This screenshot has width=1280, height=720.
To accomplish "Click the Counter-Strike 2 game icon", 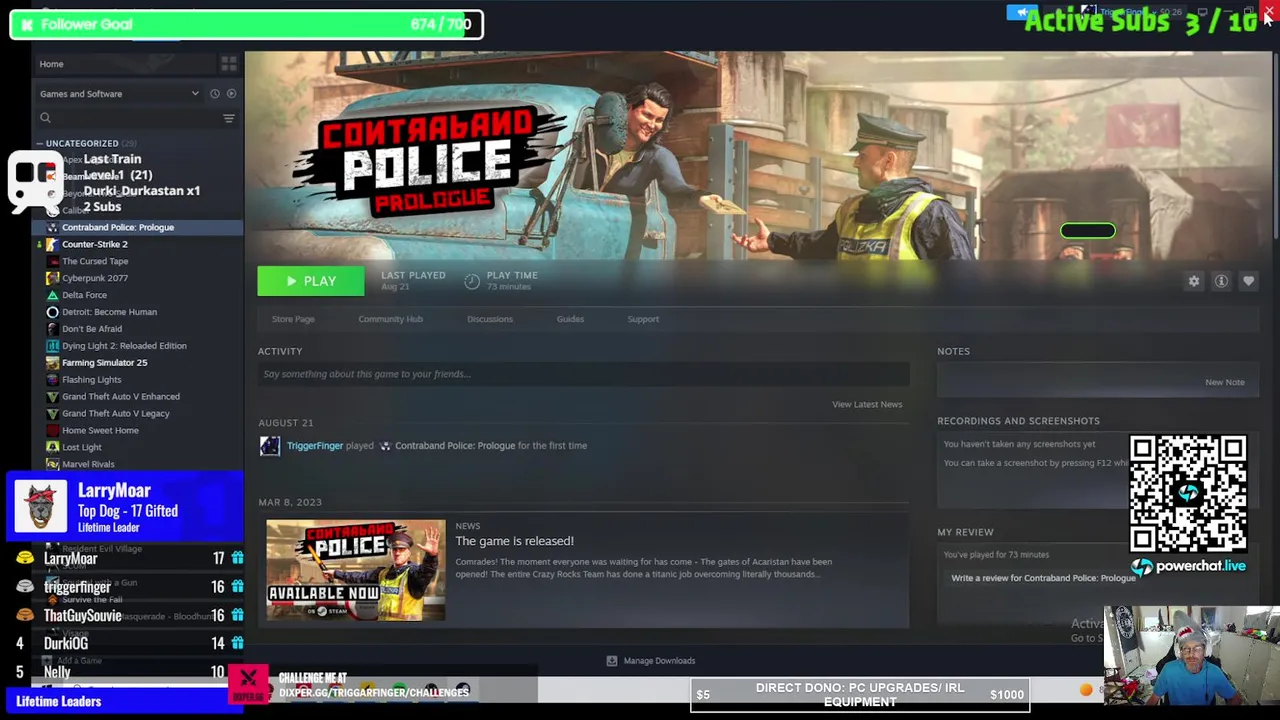I will pyautogui.click(x=52, y=244).
